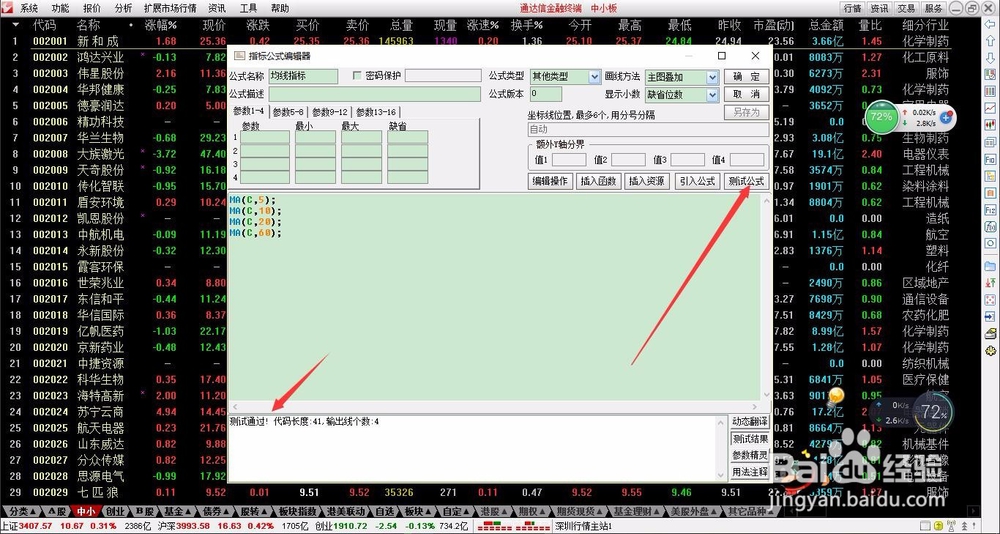
Task: Expand the 债券▲ bottom tab
Action: pyautogui.click(x=215, y=511)
